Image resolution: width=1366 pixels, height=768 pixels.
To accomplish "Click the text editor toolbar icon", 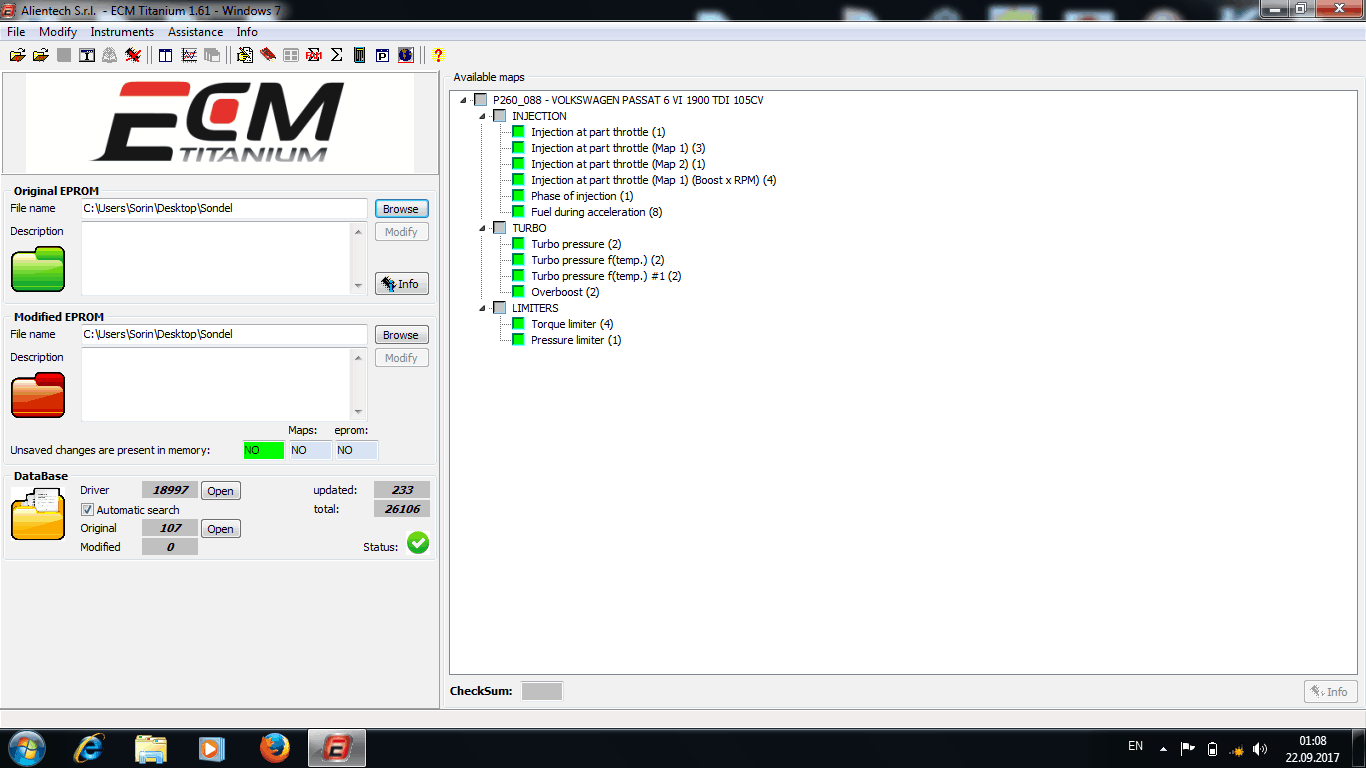I will pyautogui.click(x=87, y=55).
